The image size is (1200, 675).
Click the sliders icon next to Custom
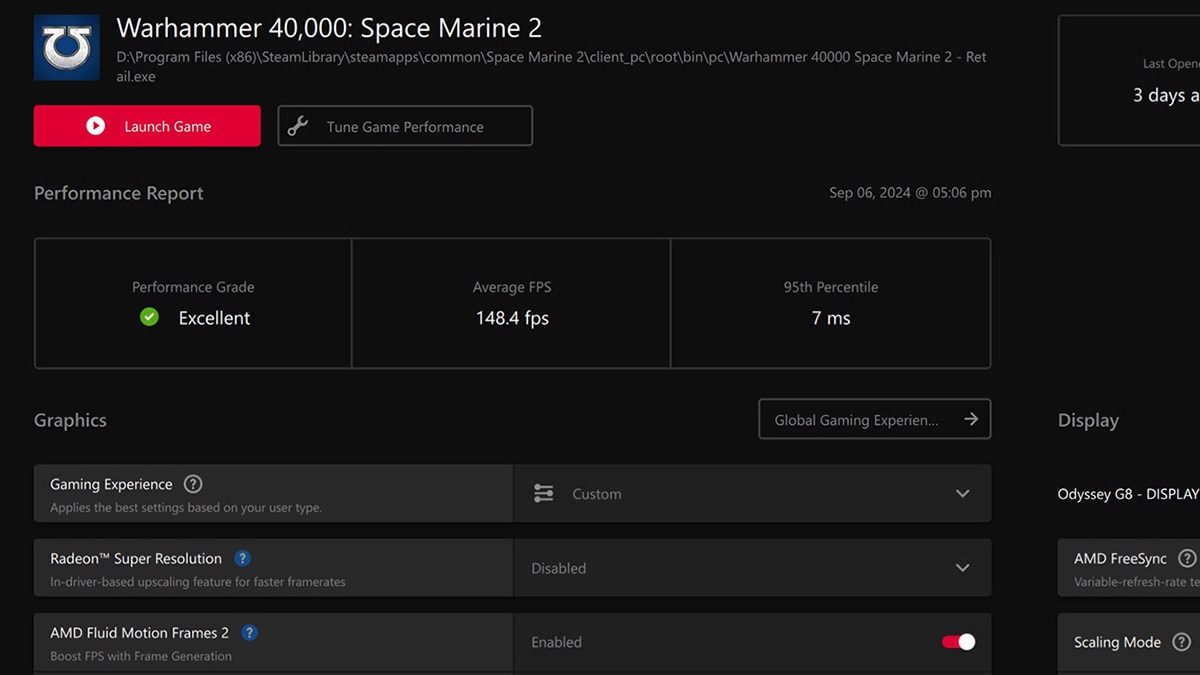543,493
